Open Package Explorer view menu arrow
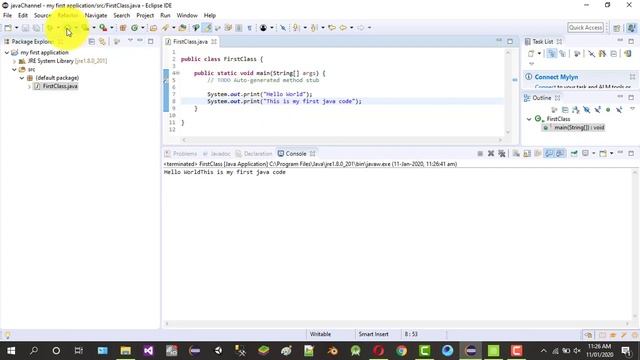The height and width of the screenshot is (360, 640). pyautogui.click(x=130, y=41)
